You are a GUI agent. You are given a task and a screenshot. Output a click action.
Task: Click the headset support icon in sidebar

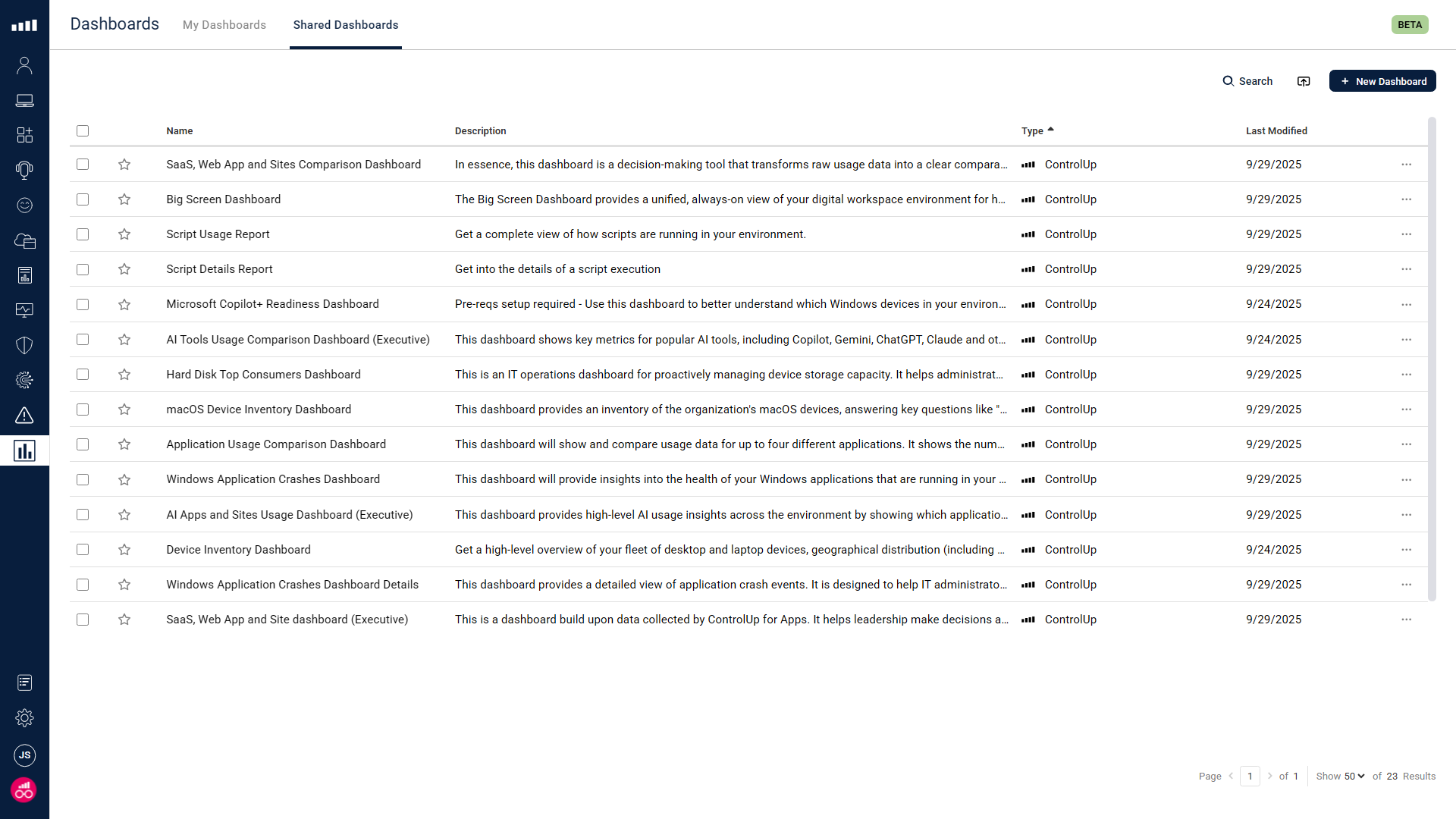tap(24, 170)
